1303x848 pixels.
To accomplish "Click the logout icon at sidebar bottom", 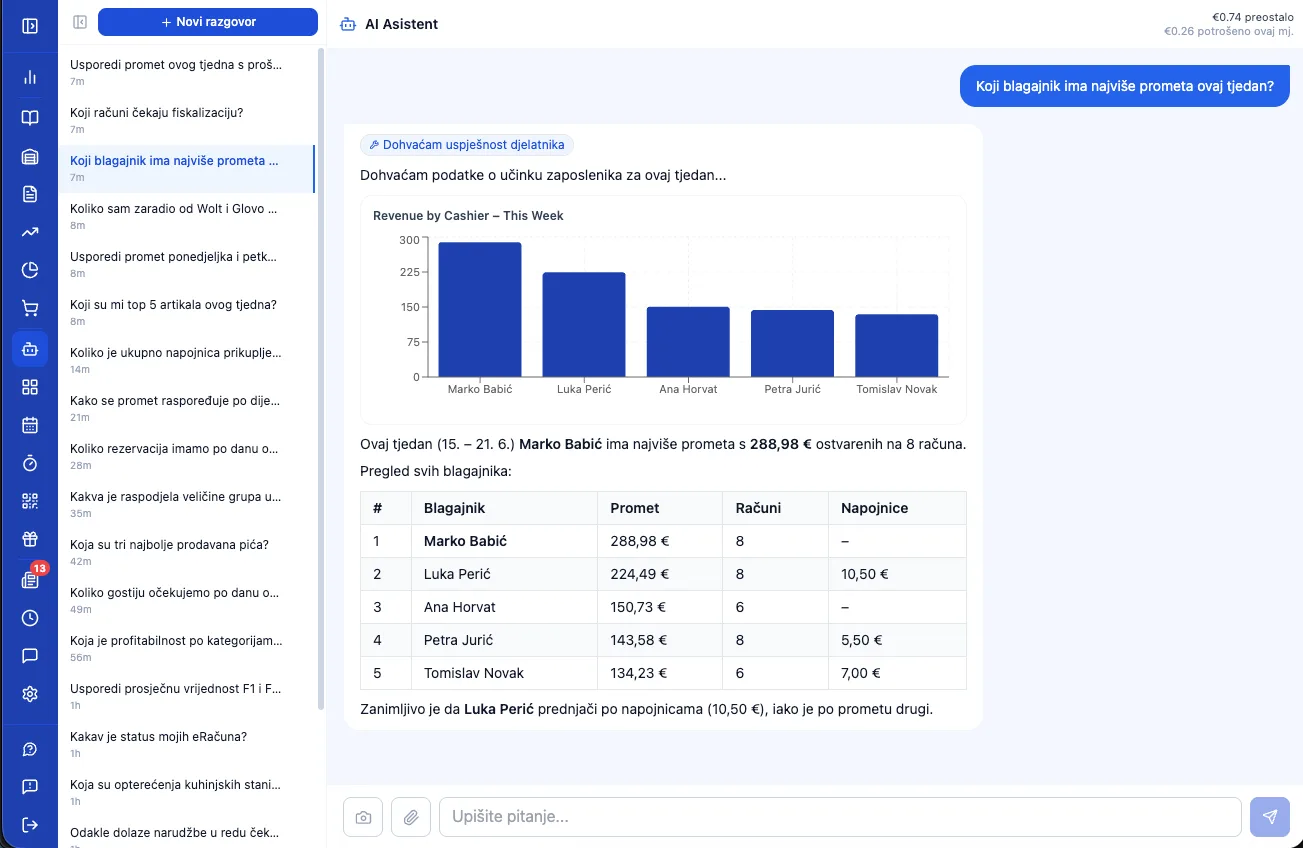I will click(x=30, y=825).
